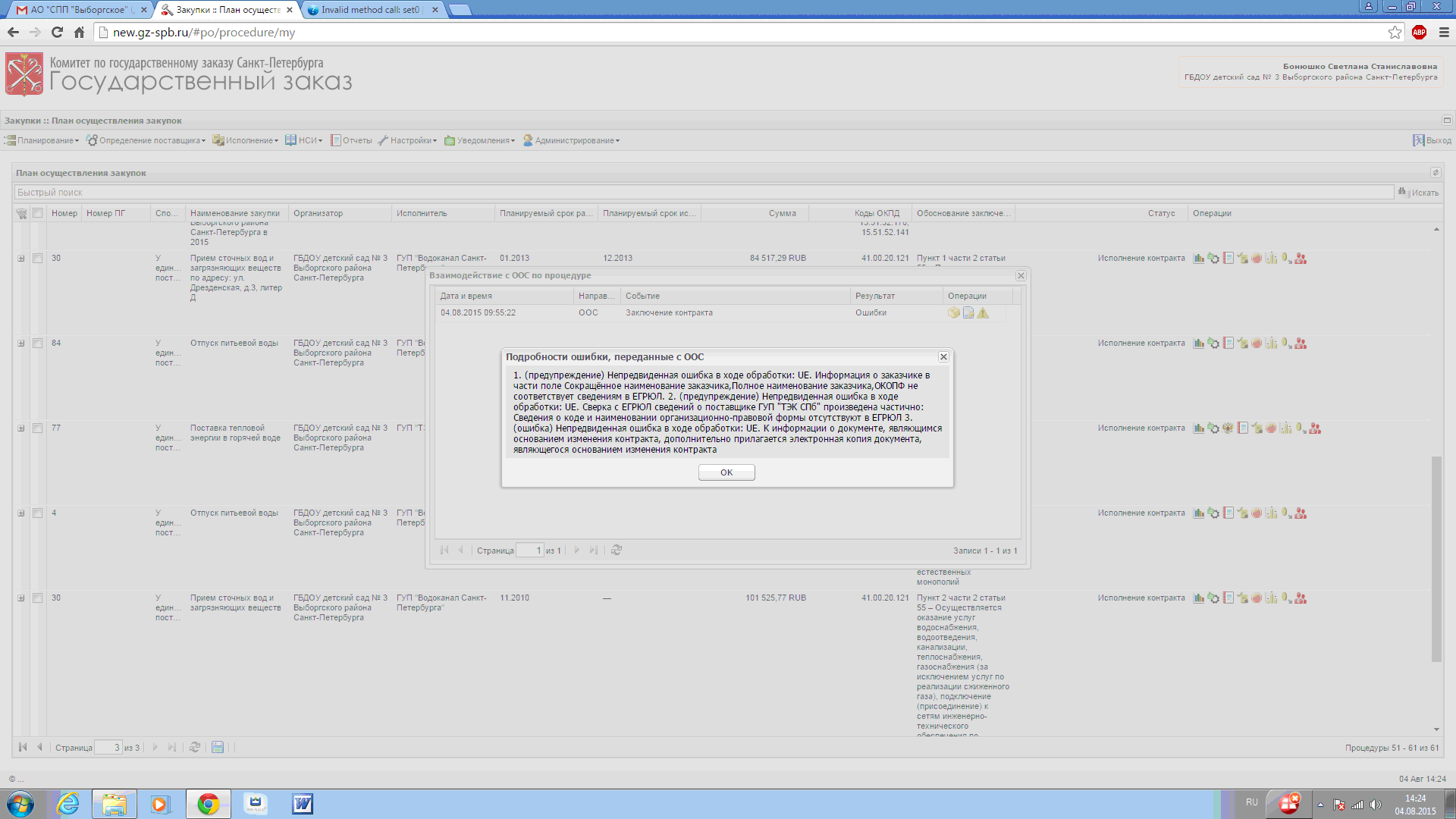Reload the page in the browser
1456x819 pixels.
point(57,32)
